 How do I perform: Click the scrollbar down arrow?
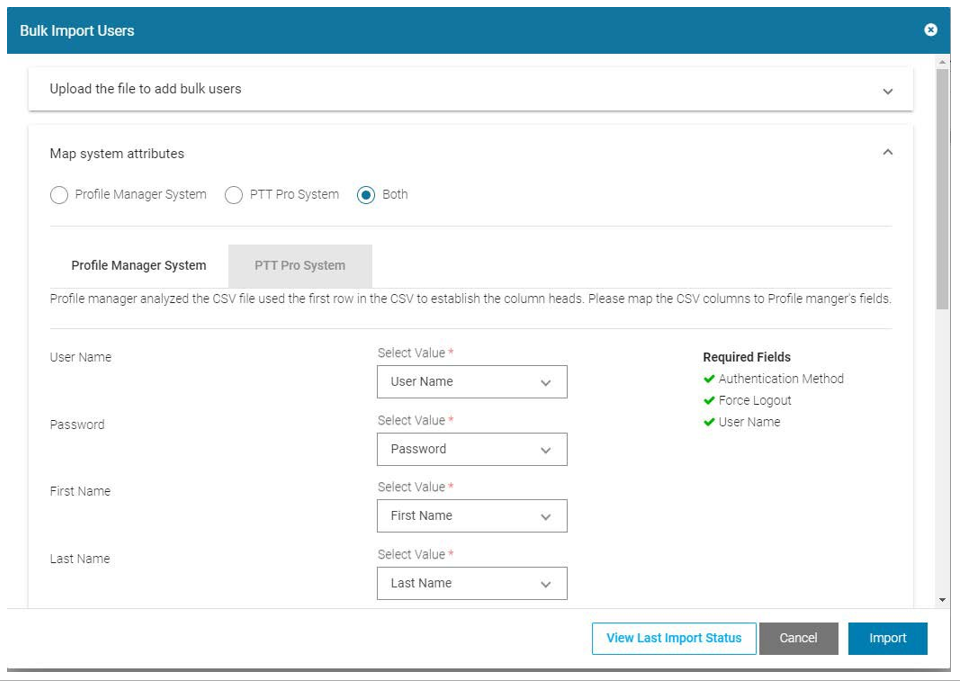[x=942, y=599]
